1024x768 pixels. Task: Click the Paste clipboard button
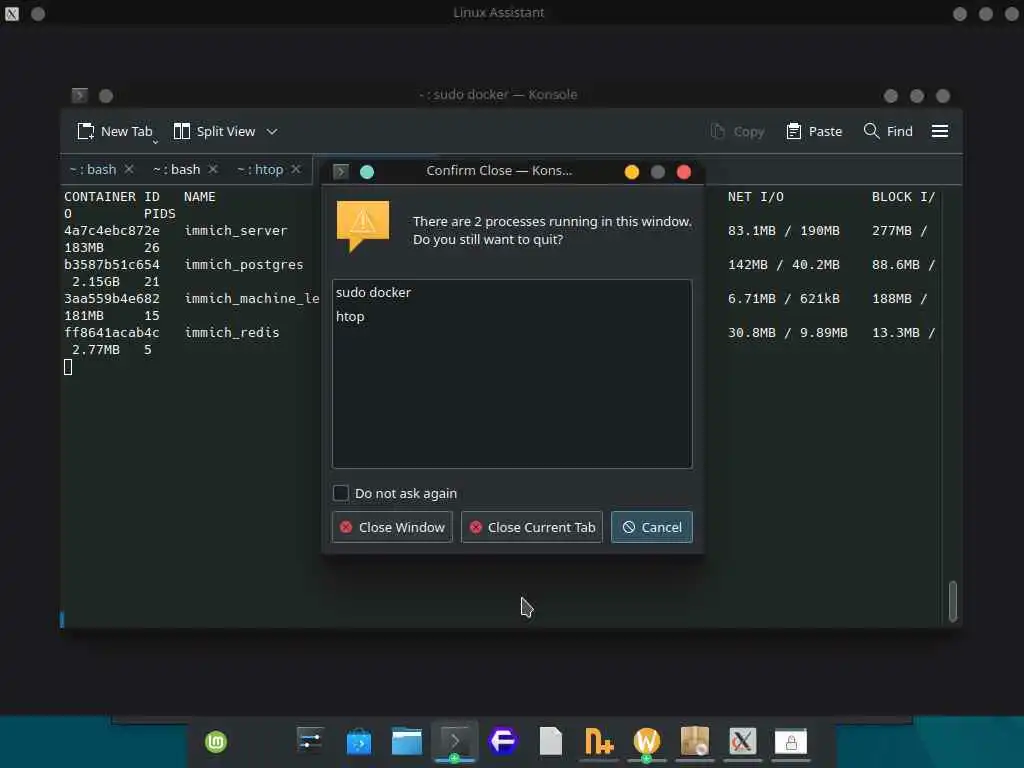(814, 131)
